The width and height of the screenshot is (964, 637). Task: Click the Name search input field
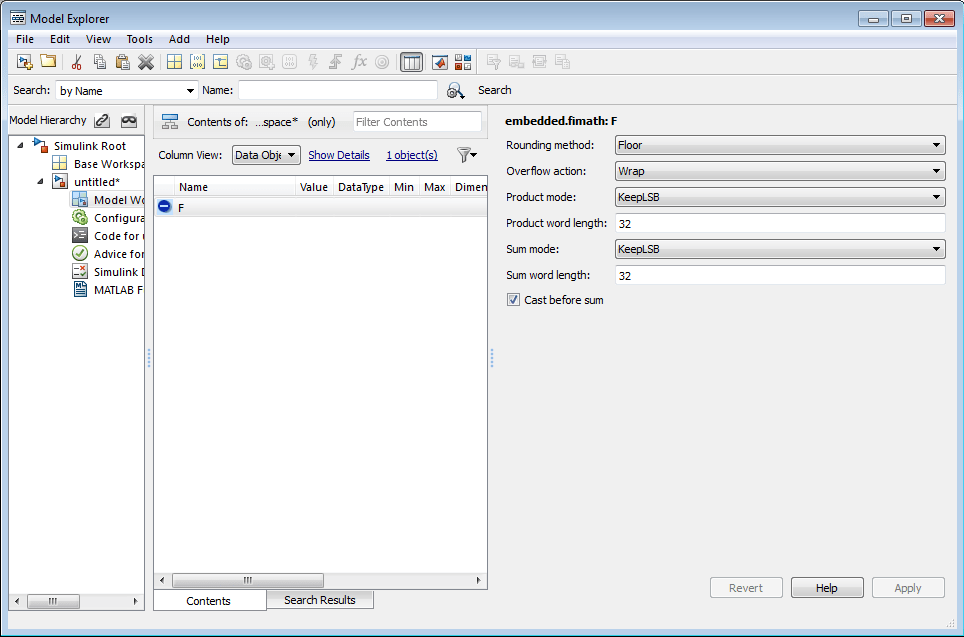point(338,90)
